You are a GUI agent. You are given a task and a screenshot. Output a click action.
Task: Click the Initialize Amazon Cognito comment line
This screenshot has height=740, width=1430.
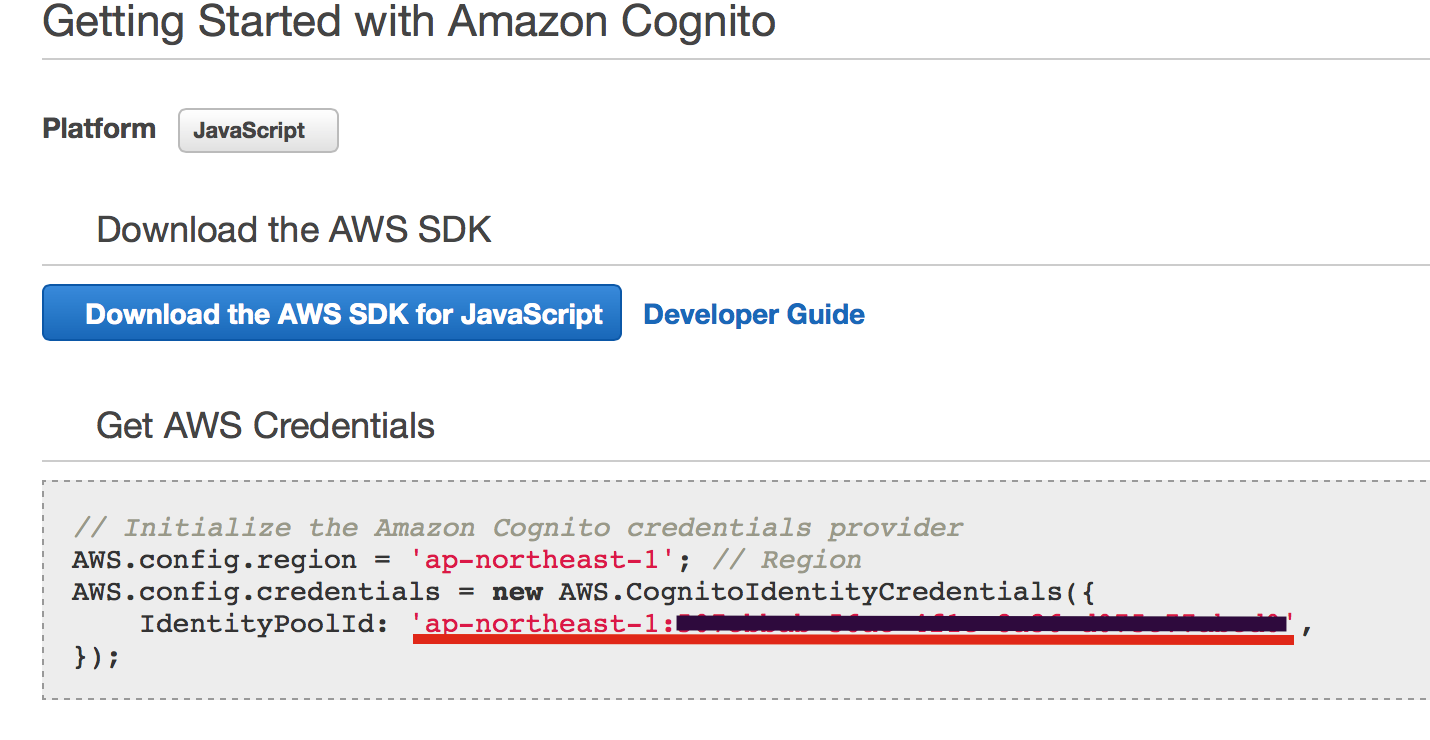point(517,527)
